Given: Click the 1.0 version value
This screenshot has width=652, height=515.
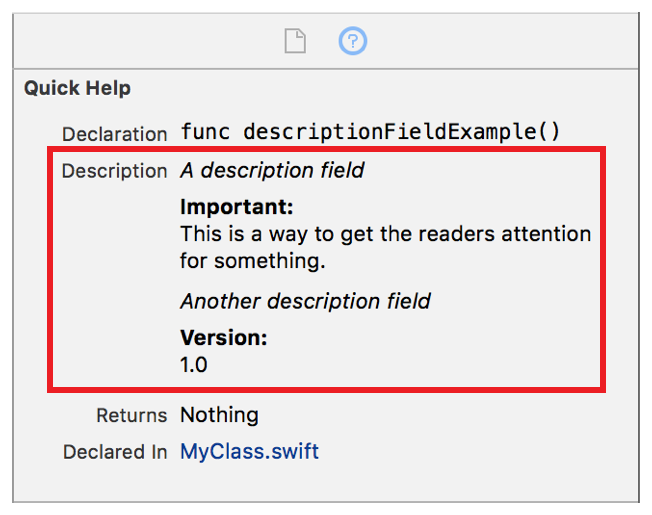Looking at the screenshot, I should click(194, 365).
